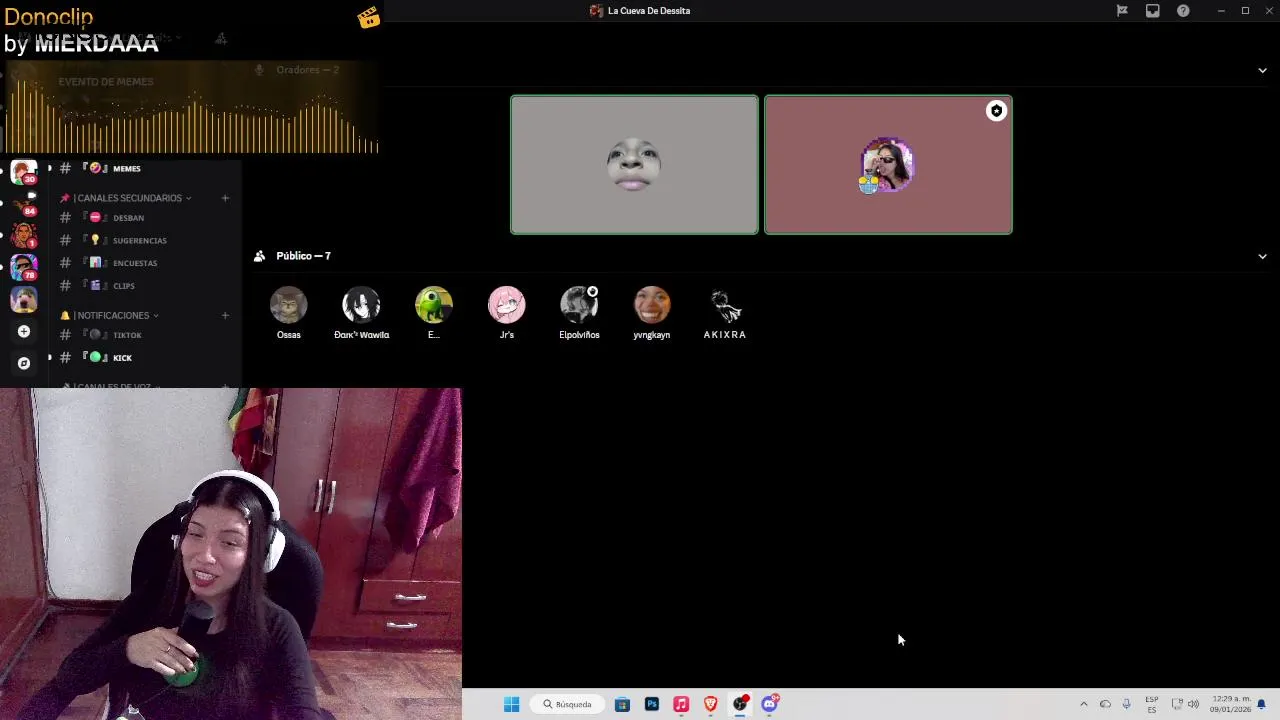The width and height of the screenshot is (1280, 720).
Task: Open AKIXRA audience avatar
Action: click(x=725, y=305)
